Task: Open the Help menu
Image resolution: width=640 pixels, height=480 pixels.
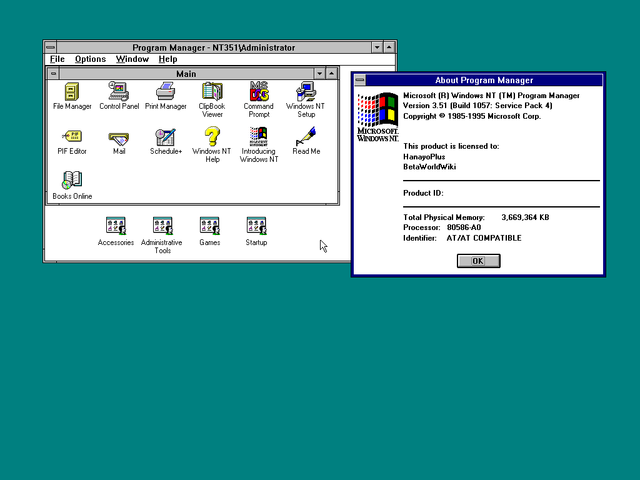Action: click(x=168, y=59)
